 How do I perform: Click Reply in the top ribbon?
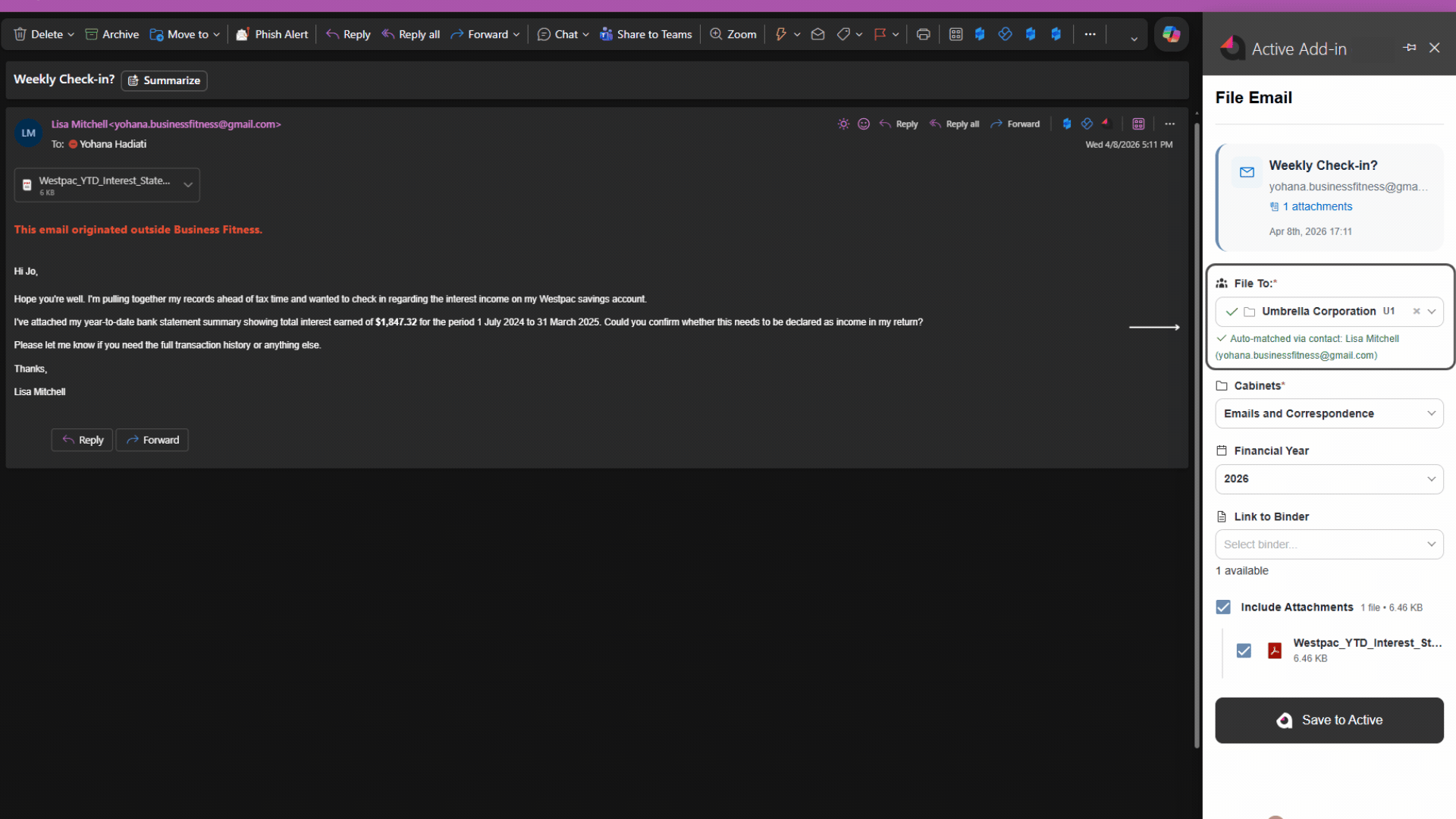[348, 34]
